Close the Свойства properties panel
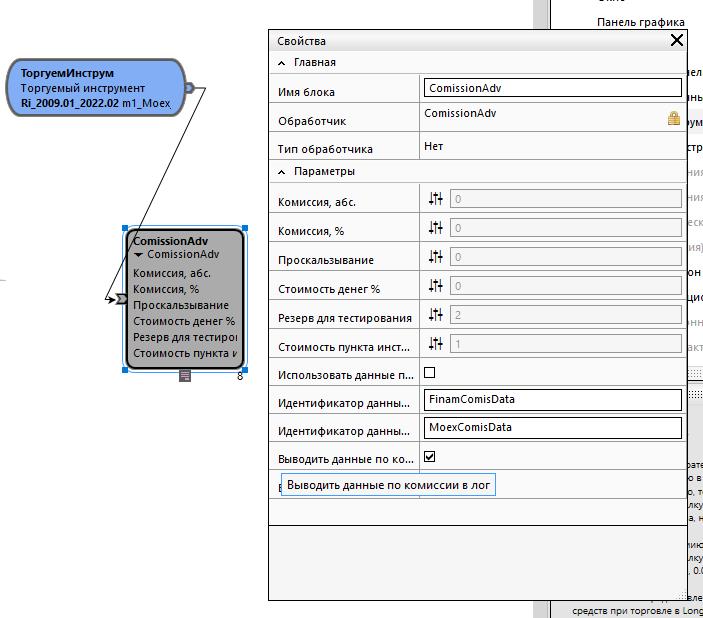 (677, 40)
